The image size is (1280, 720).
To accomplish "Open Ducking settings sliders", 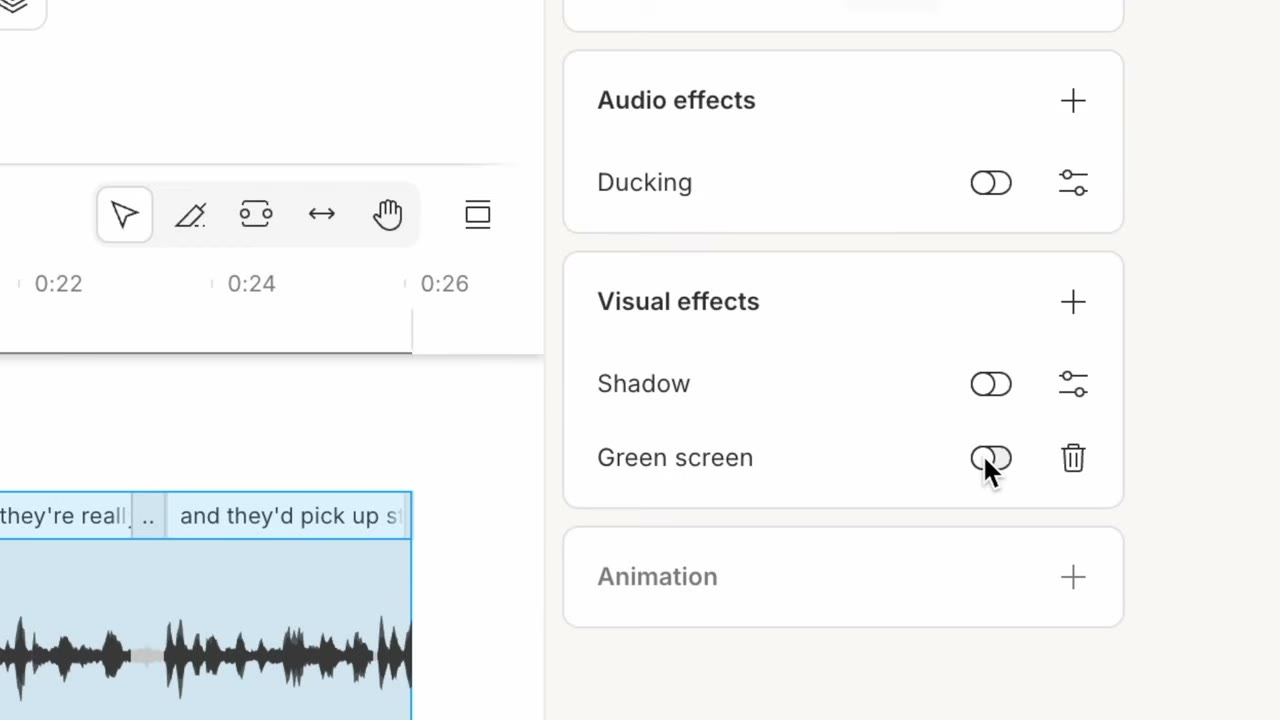I will [x=1073, y=183].
